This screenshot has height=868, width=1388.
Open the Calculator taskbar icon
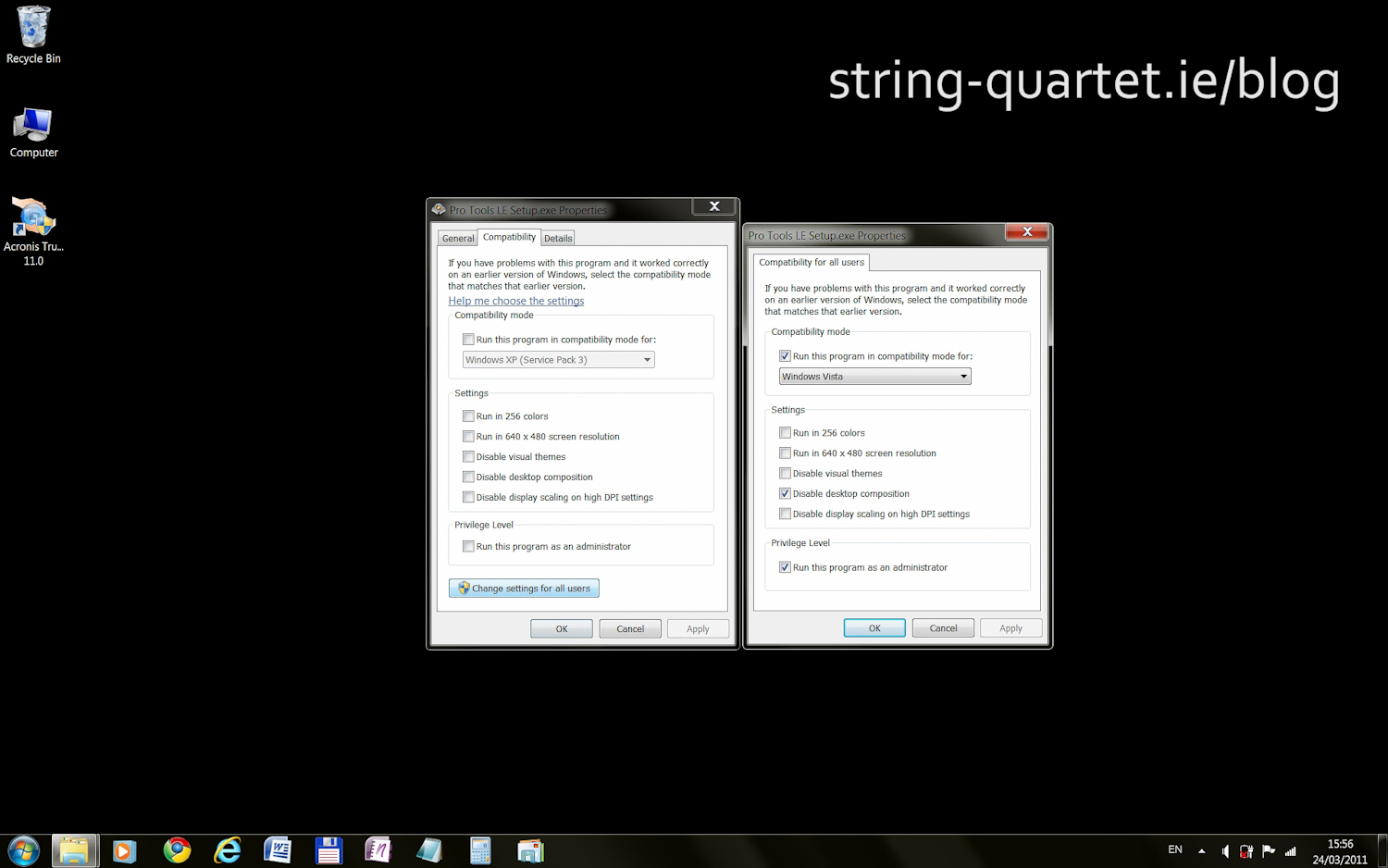click(x=480, y=850)
